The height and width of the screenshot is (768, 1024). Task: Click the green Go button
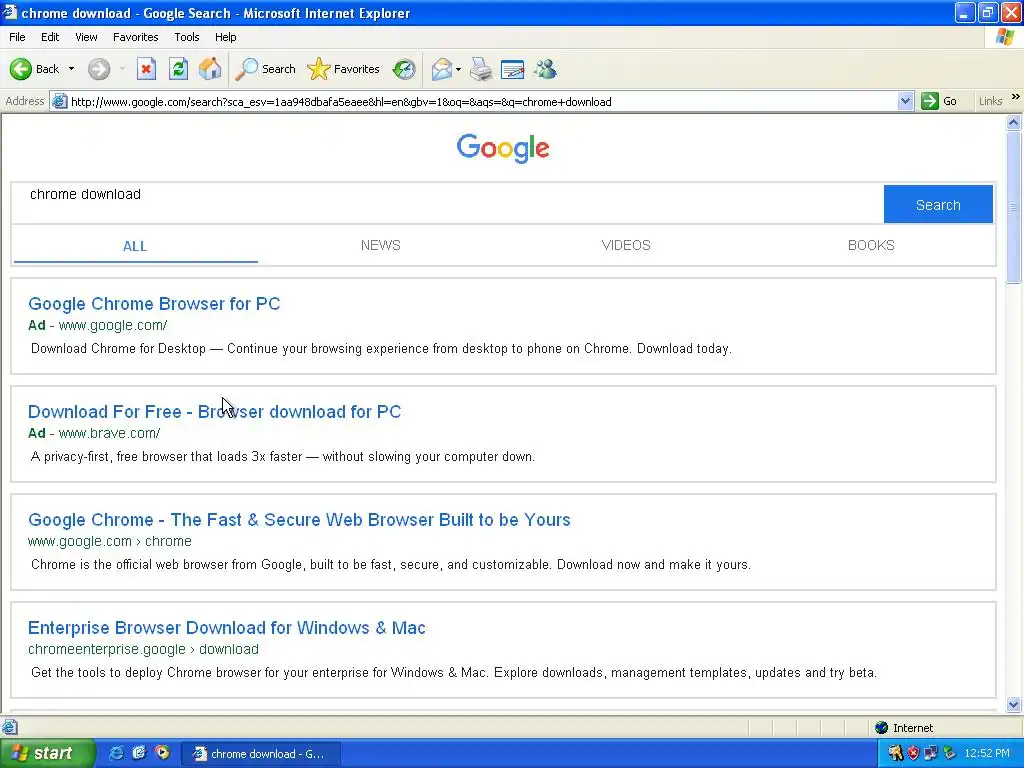(939, 101)
